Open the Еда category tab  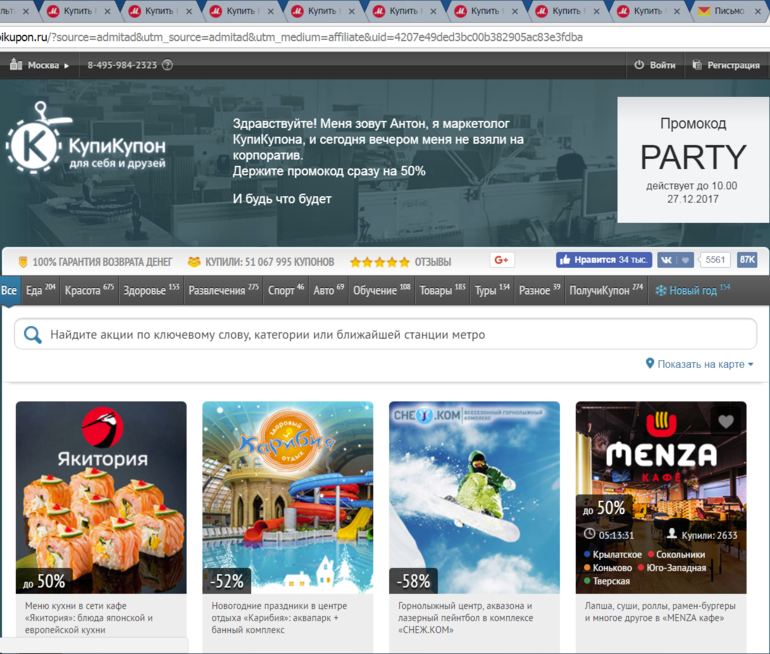pos(39,291)
